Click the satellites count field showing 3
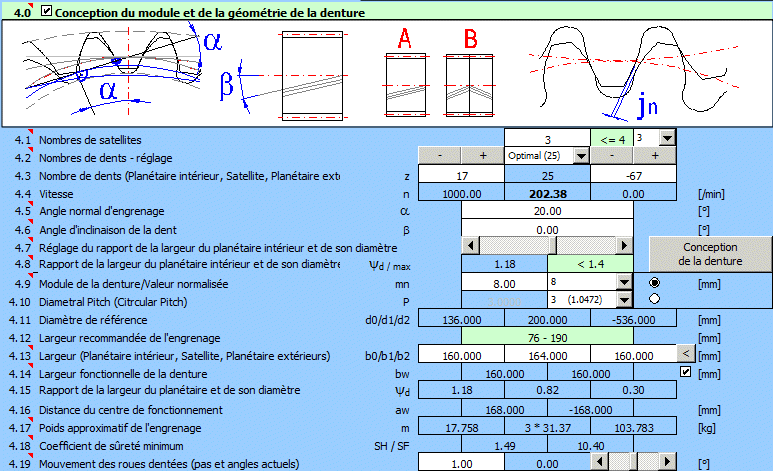Screen dimensions: 773x471 click(x=547, y=139)
